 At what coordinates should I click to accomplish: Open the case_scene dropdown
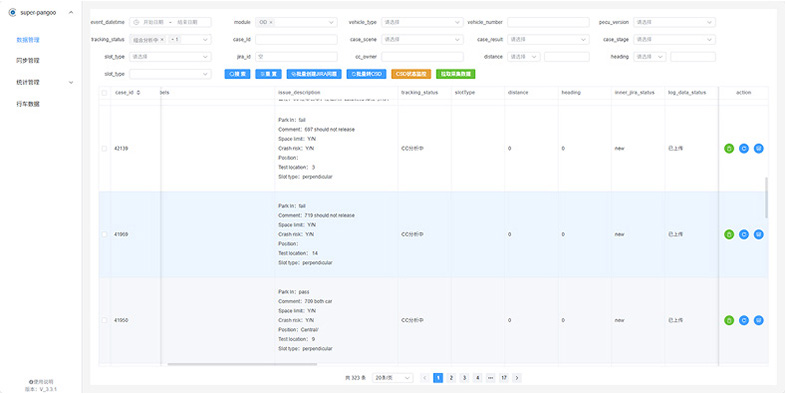[422, 40]
